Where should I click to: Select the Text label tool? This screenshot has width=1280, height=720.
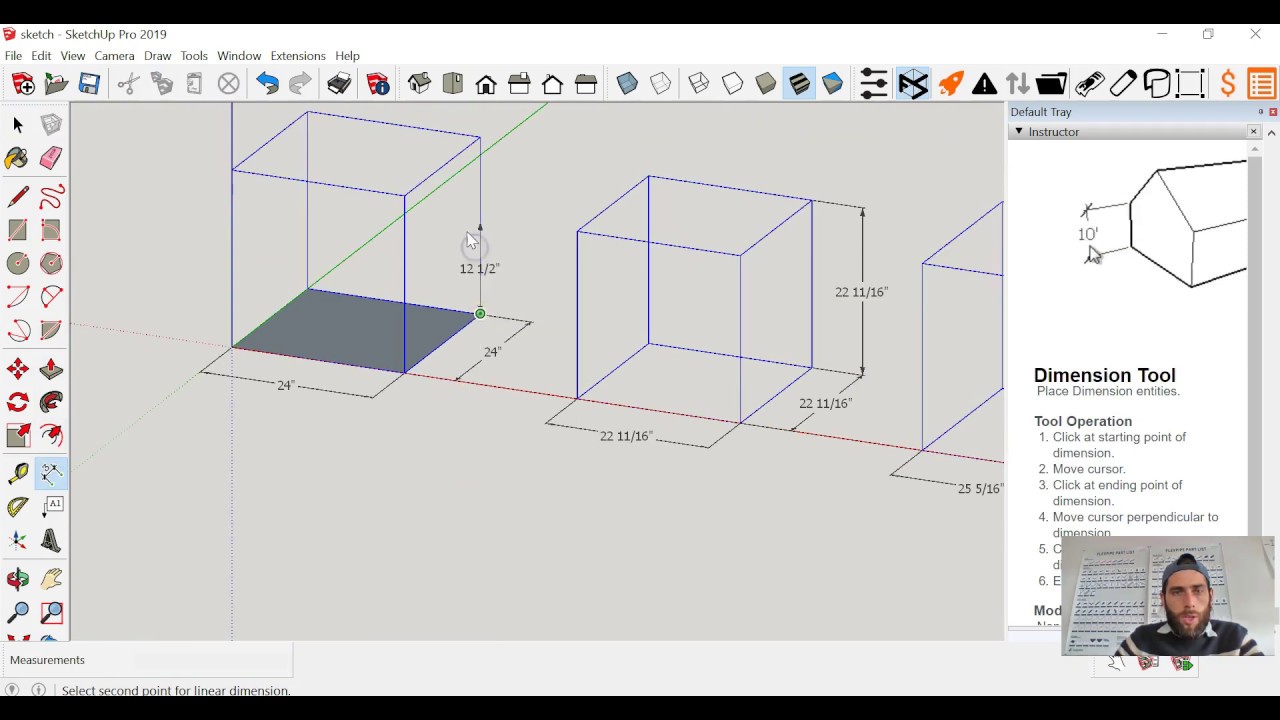tap(51, 507)
